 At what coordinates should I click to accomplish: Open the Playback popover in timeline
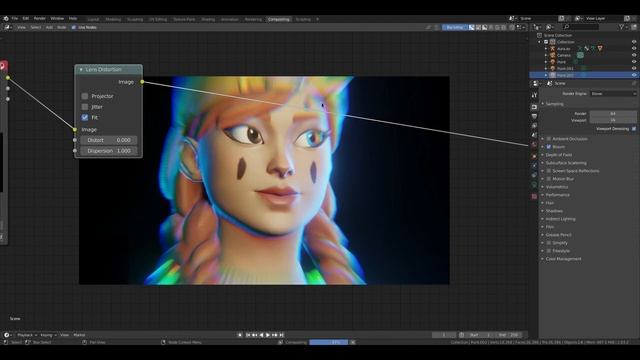click(x=27, y=335)
